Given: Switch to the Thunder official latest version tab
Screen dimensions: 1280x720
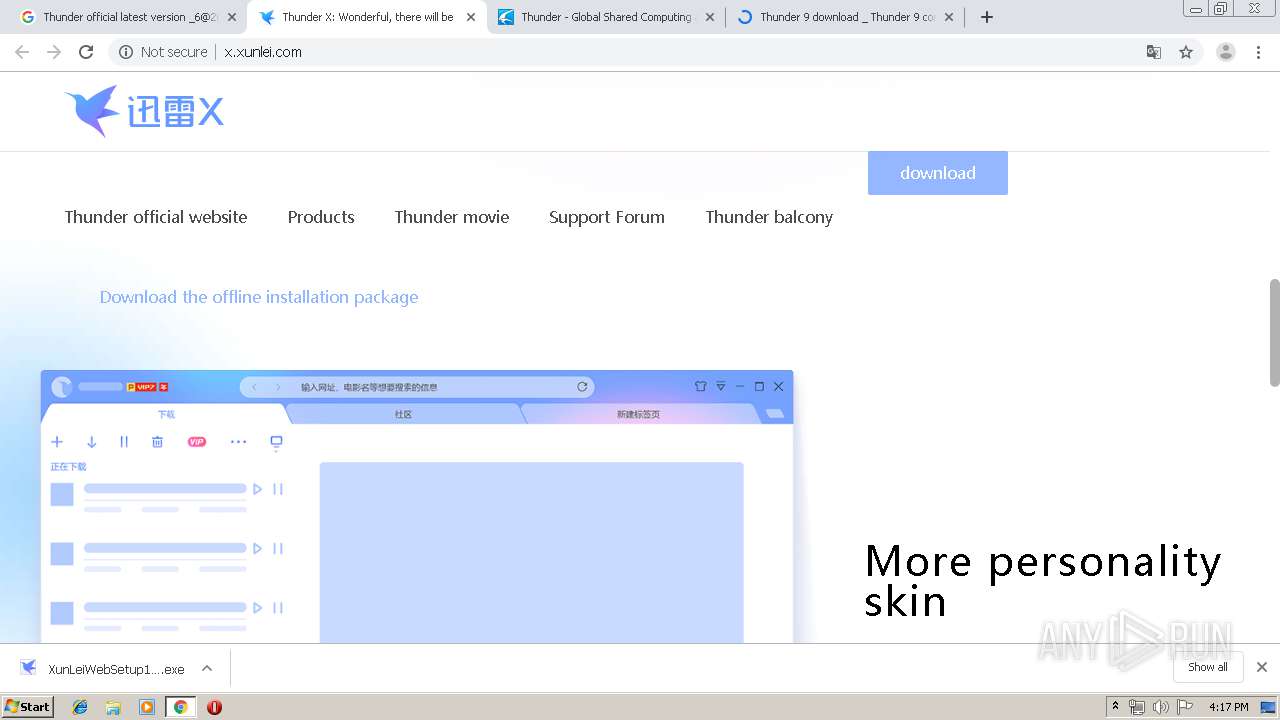Looking at the screenshot, I should (x=130, y=17).
